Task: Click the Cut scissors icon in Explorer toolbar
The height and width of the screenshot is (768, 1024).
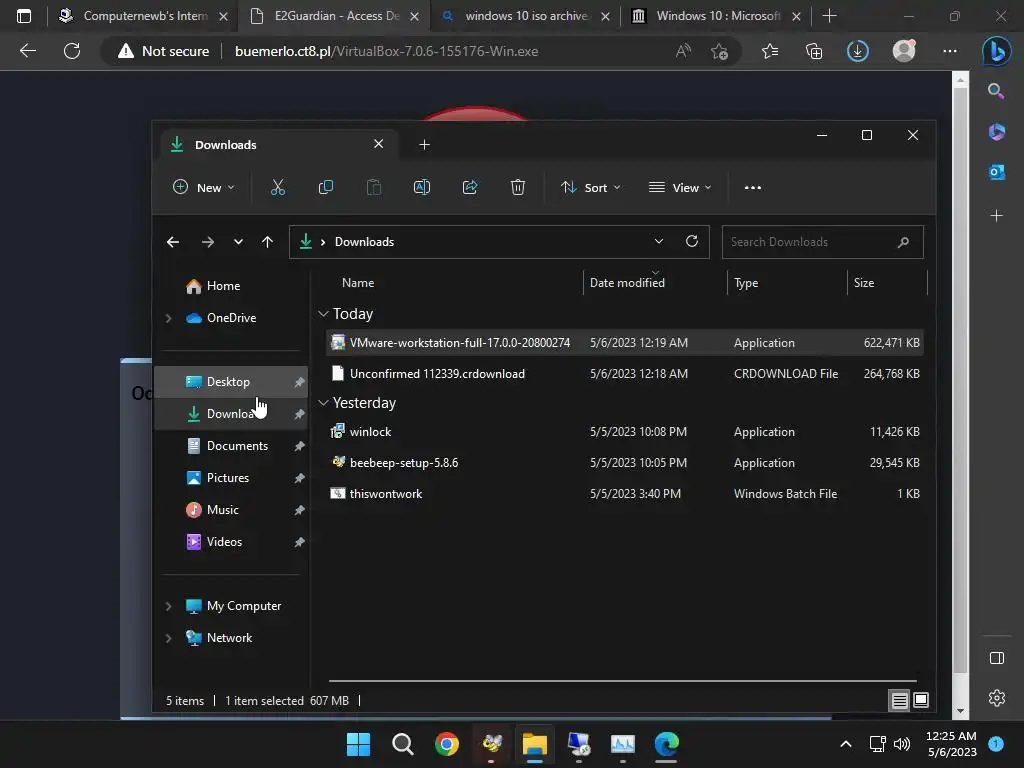Action: (278, 187)
